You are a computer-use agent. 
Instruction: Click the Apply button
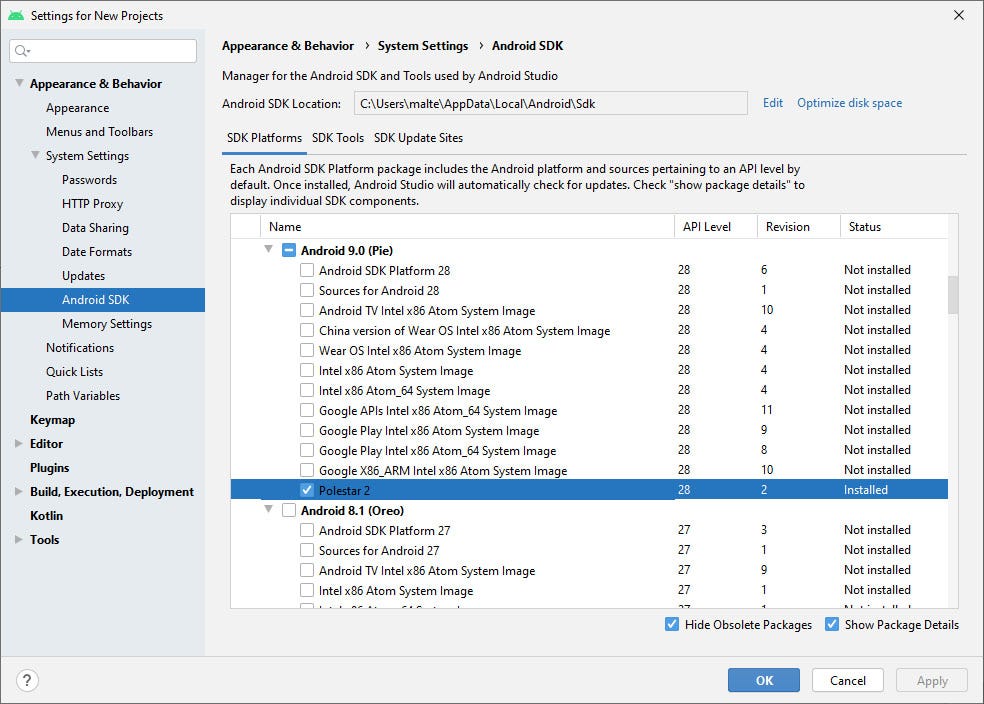click(932, 680)
